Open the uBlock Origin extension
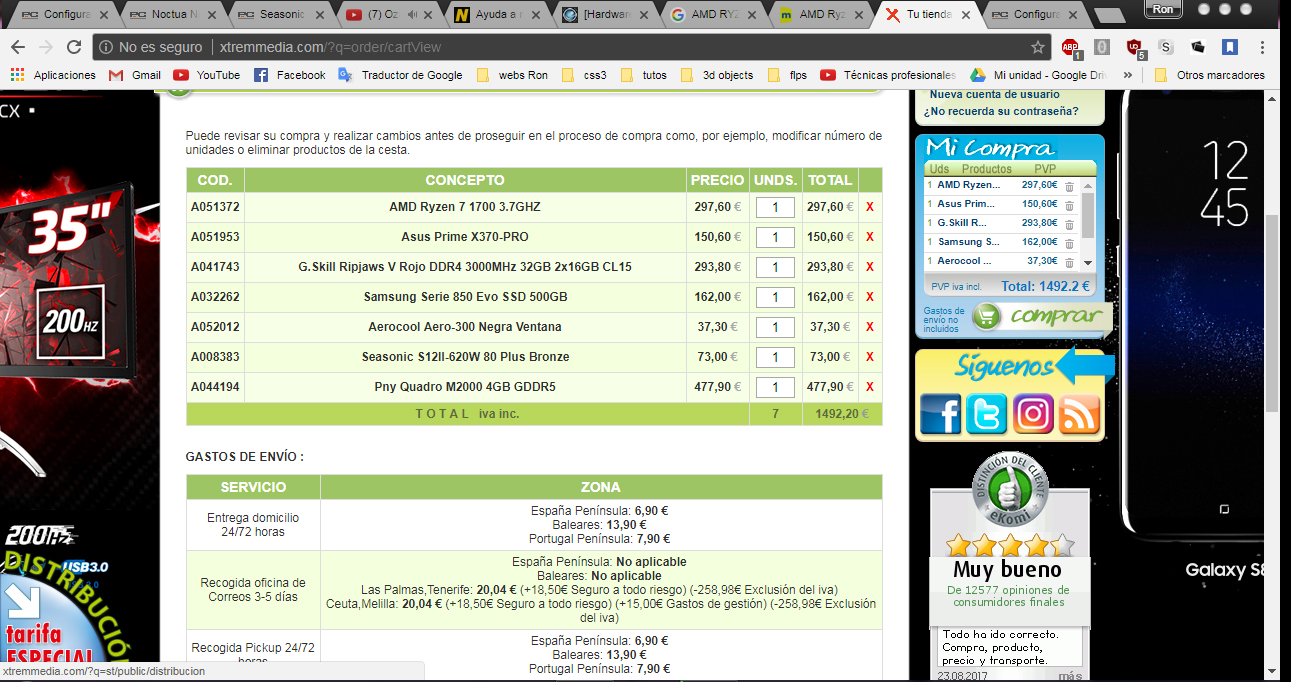Screen dimensions: 1291x682 coord(1134,47)
